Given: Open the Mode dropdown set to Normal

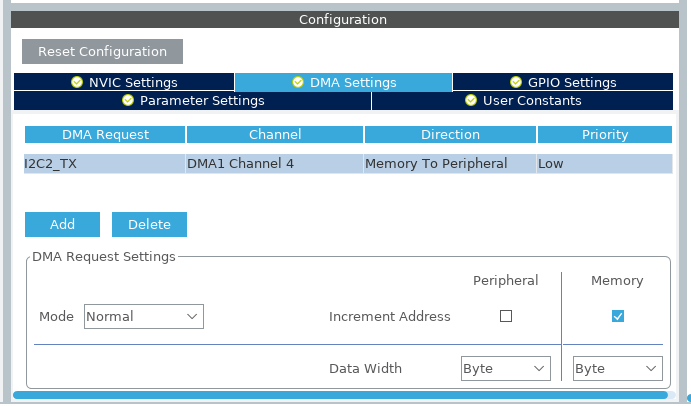Looking at the screenshot, I should coord(144,317).
